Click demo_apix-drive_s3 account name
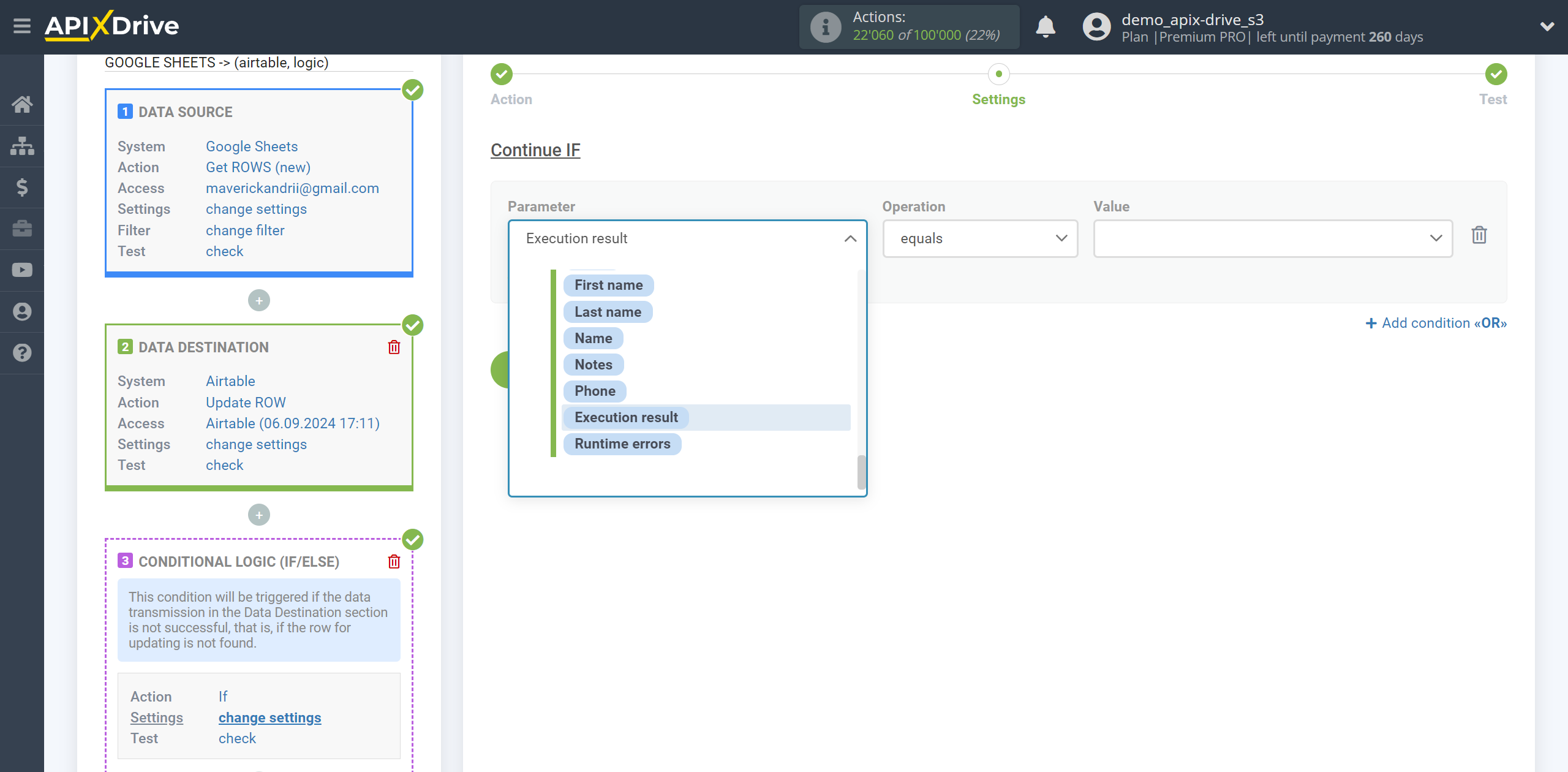This screenshot has height=772, width=1568. [1193, 20]
